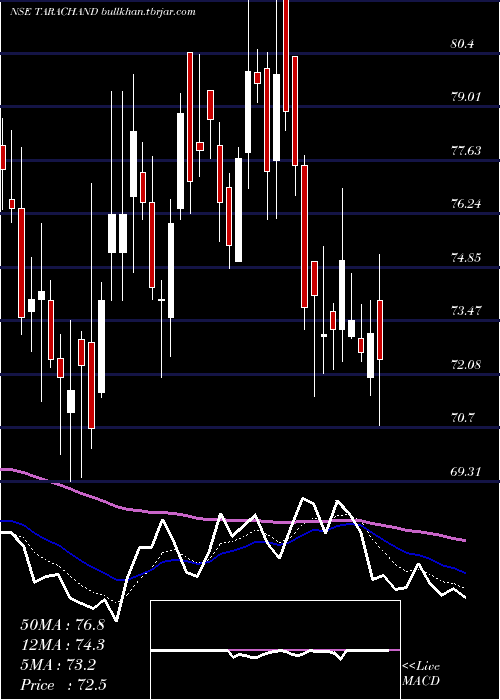Select the 79.01 price axis label
The width and height of the screenshot is (500, 700).
coord(466,97)
